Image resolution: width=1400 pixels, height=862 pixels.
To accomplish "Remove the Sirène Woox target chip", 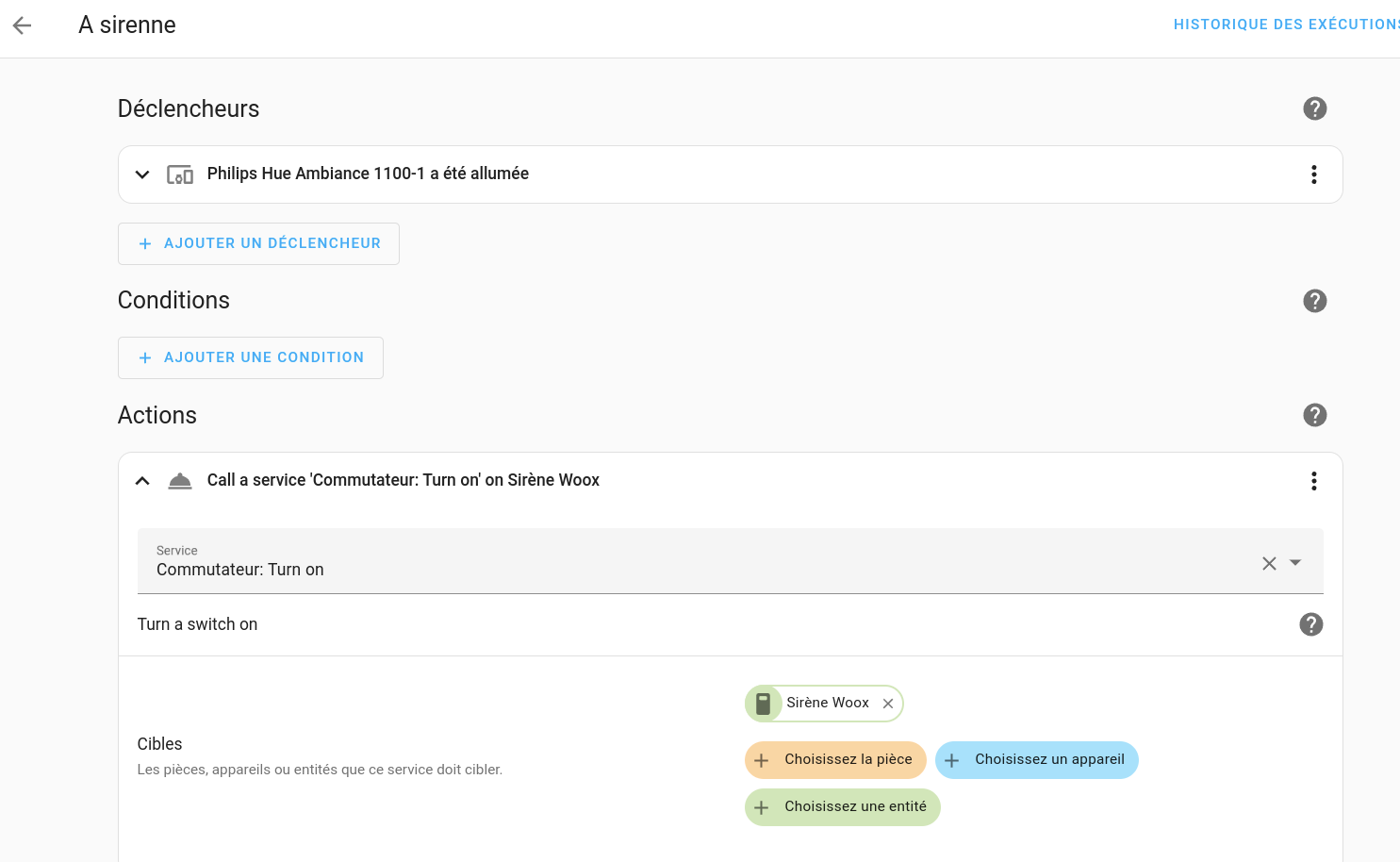I will click(x=887, y=704).
